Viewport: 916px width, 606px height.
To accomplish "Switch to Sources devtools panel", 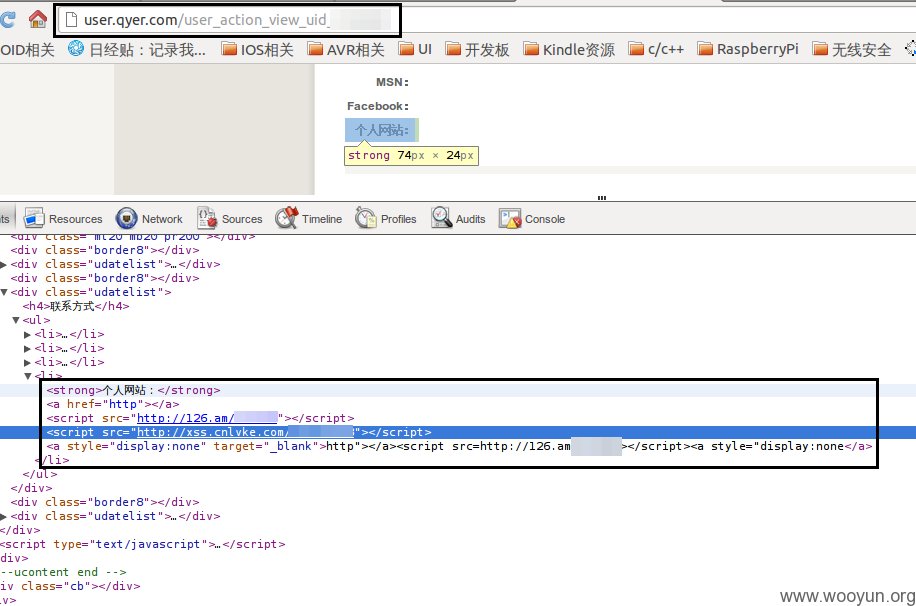I will [230, 219].
